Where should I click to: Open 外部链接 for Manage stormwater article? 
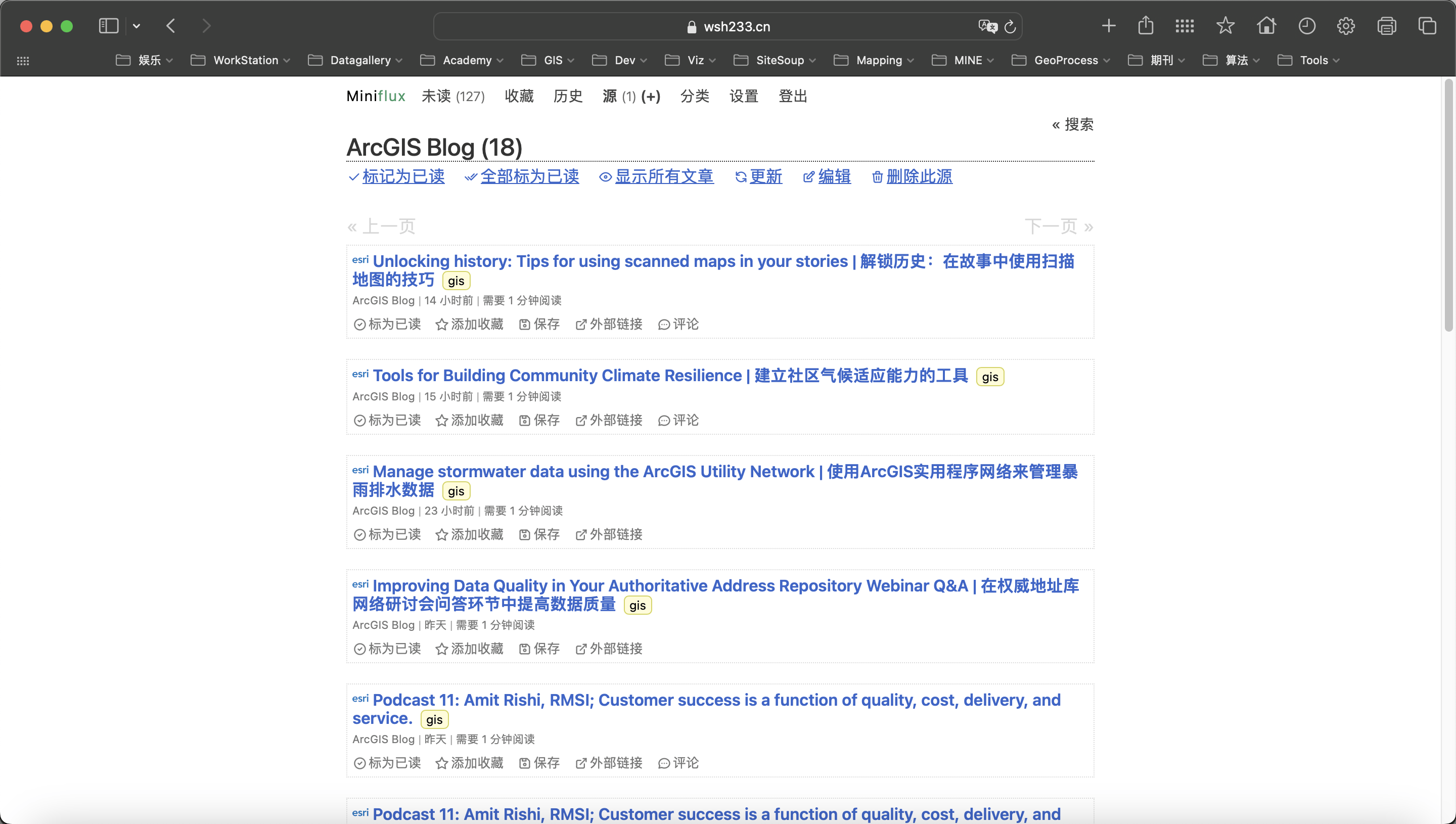point(609,535)
